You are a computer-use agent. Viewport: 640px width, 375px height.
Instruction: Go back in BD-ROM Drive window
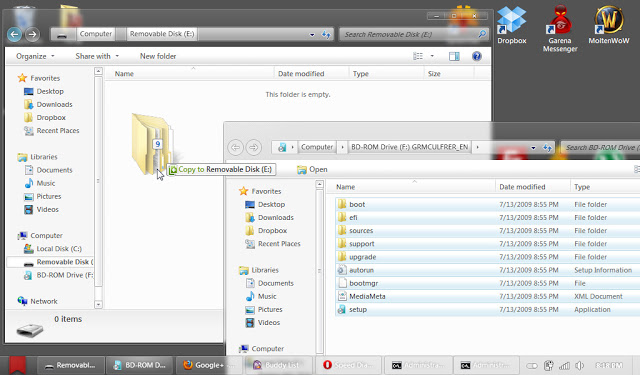point(236,147)
